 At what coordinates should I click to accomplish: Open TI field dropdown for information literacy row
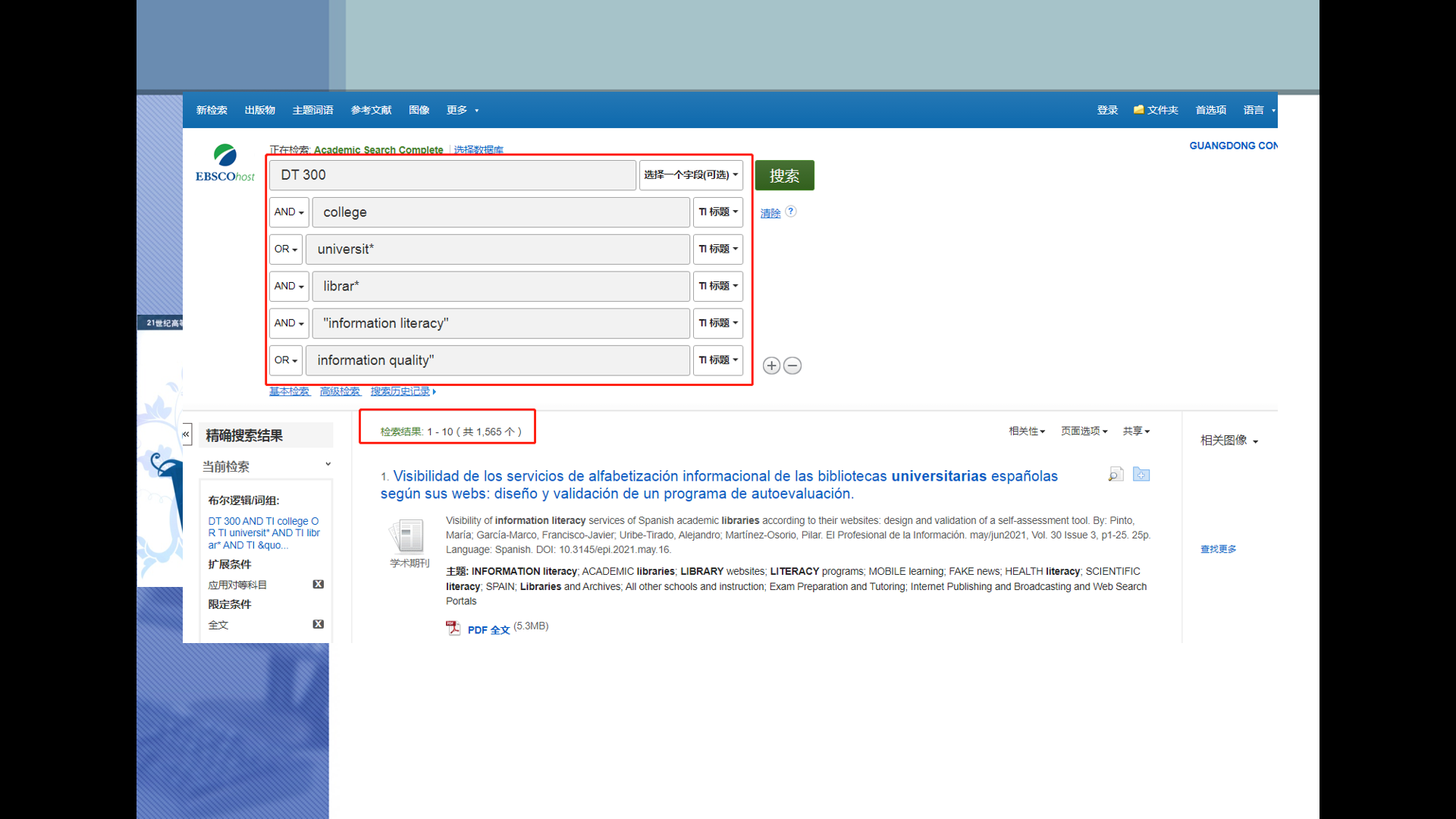[718, 323]
